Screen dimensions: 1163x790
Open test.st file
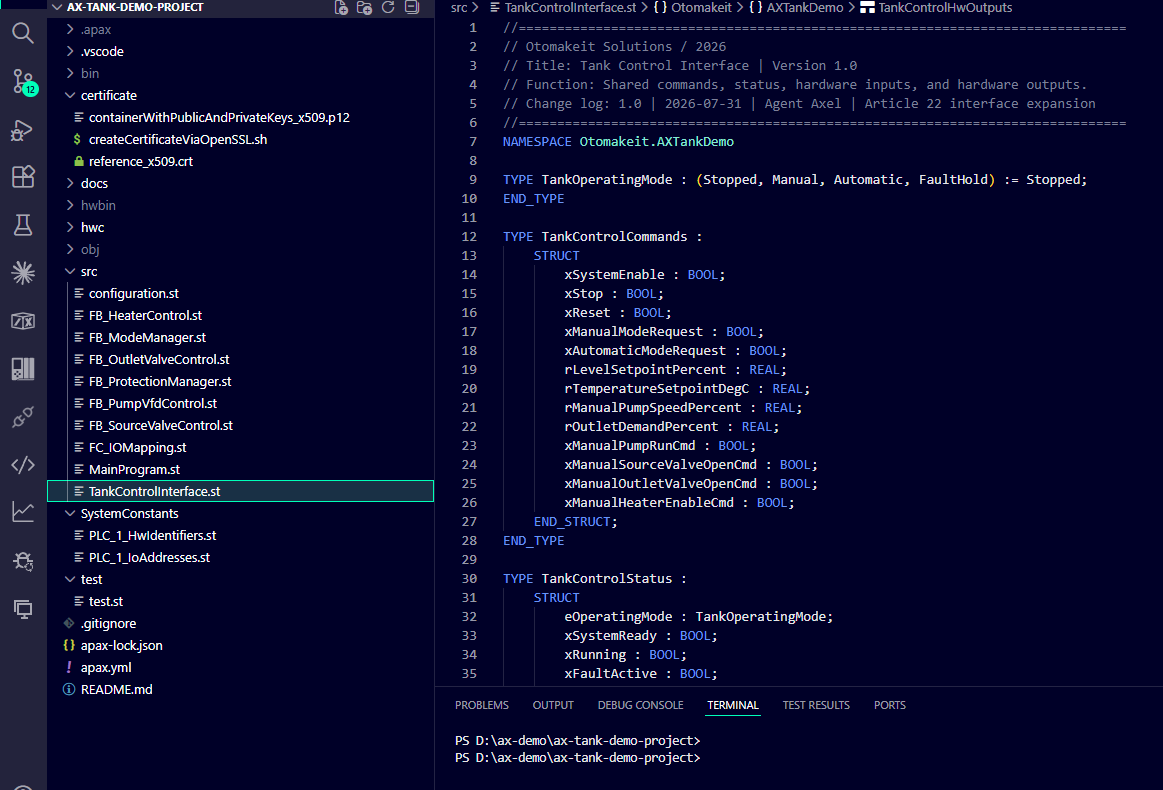pos(240,602)
